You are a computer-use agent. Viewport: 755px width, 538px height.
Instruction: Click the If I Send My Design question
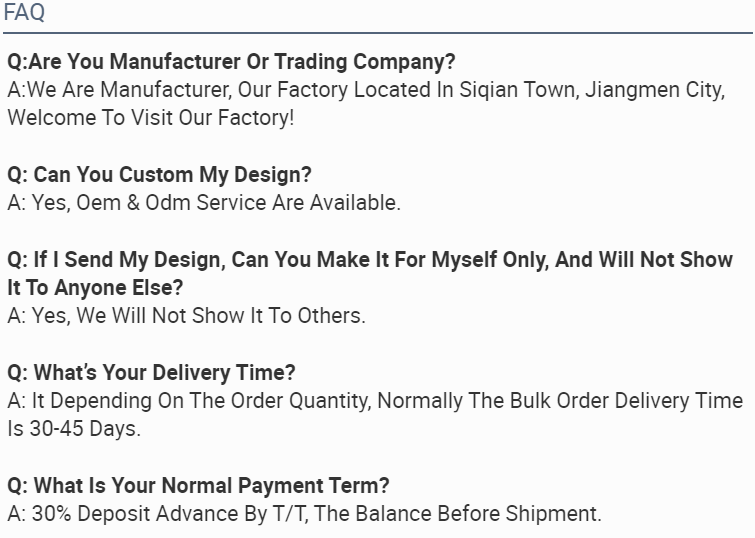pyautogui.click(x=370, y=259)
